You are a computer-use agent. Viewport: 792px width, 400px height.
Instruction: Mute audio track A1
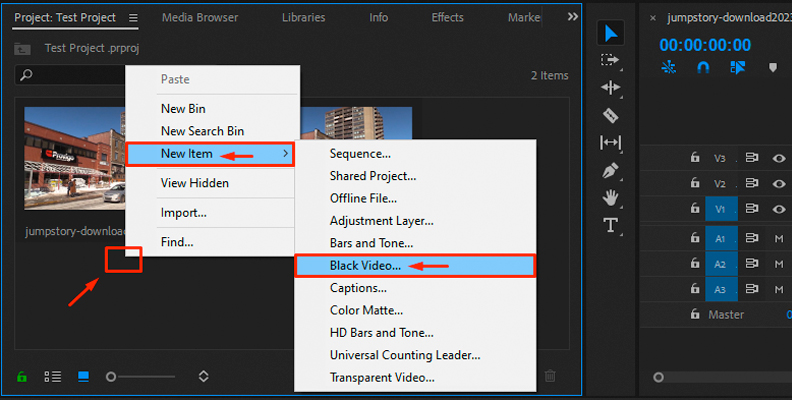click(x=779, y=238)
